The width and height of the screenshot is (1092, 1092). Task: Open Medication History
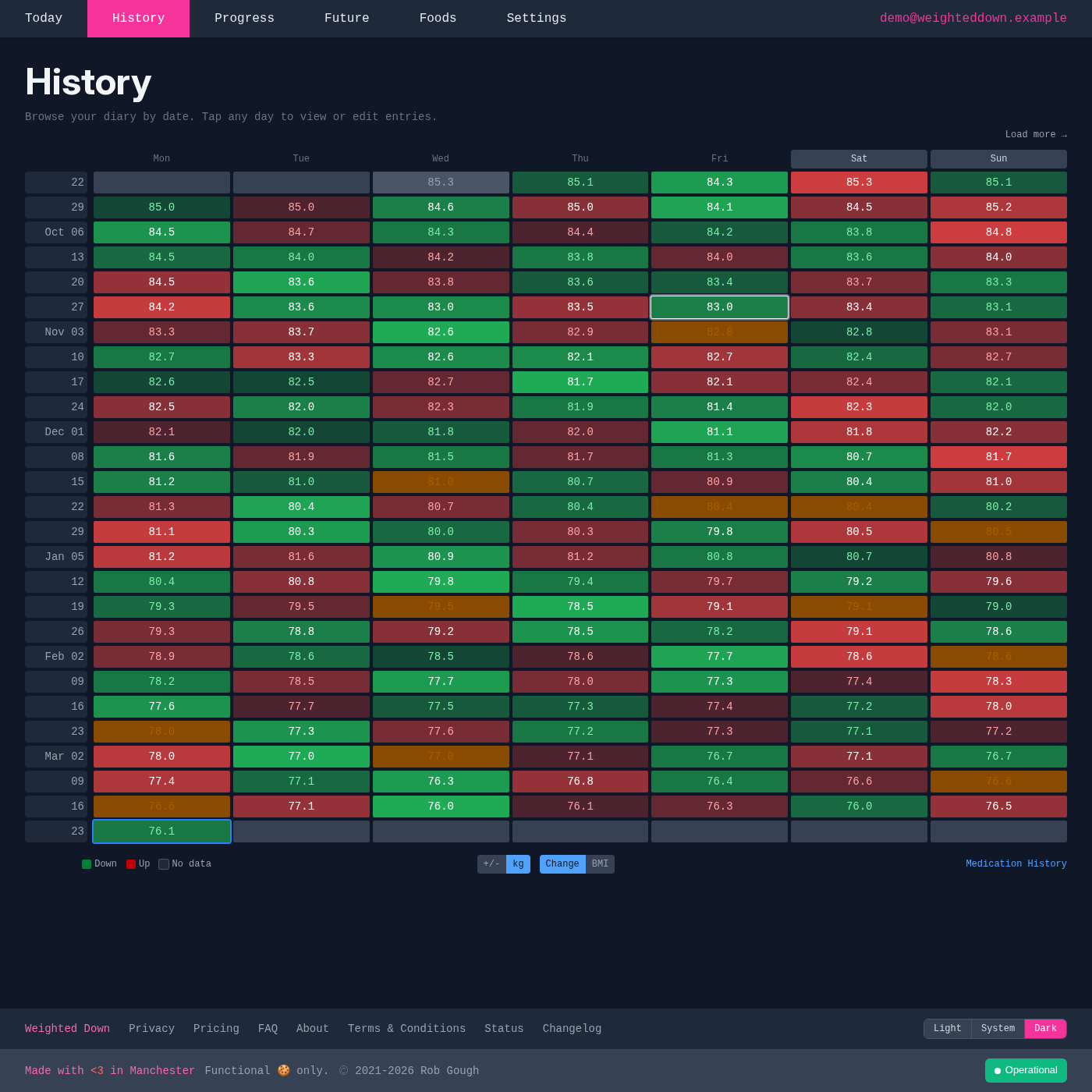1016,863
